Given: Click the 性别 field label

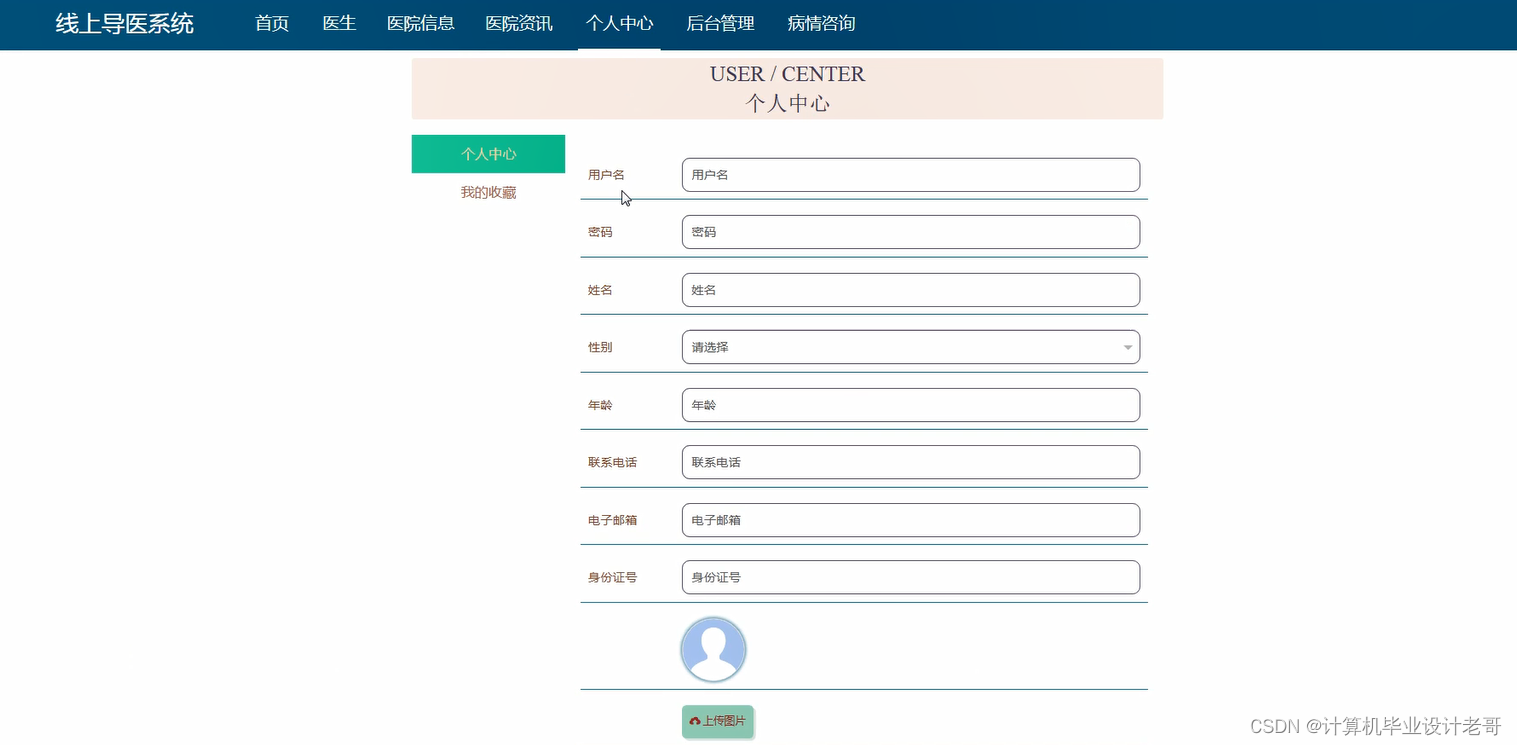Looking at the screenshot, I should 600,347.
